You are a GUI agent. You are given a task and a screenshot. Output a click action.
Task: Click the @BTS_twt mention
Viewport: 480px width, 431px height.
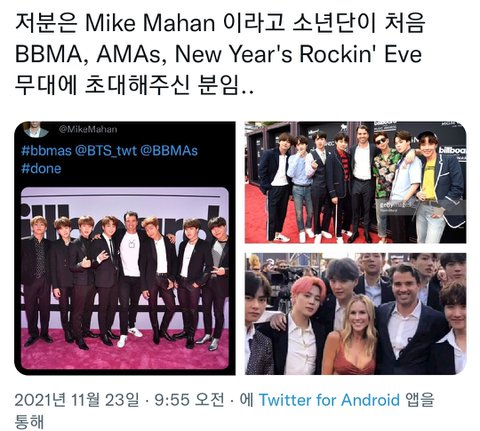[x=106, y=151]
